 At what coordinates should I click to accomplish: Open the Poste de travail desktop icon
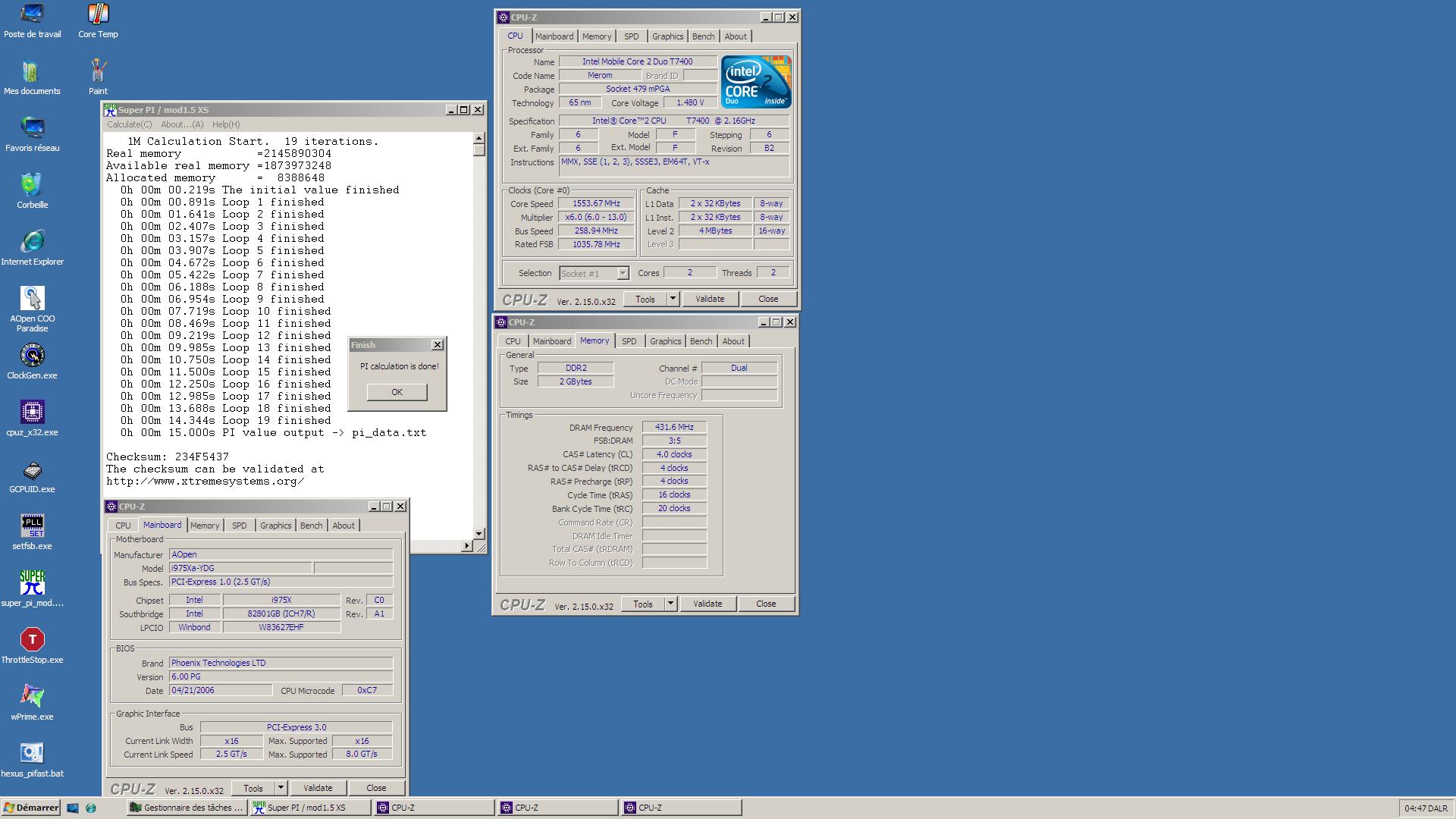[x=32, y=20]
